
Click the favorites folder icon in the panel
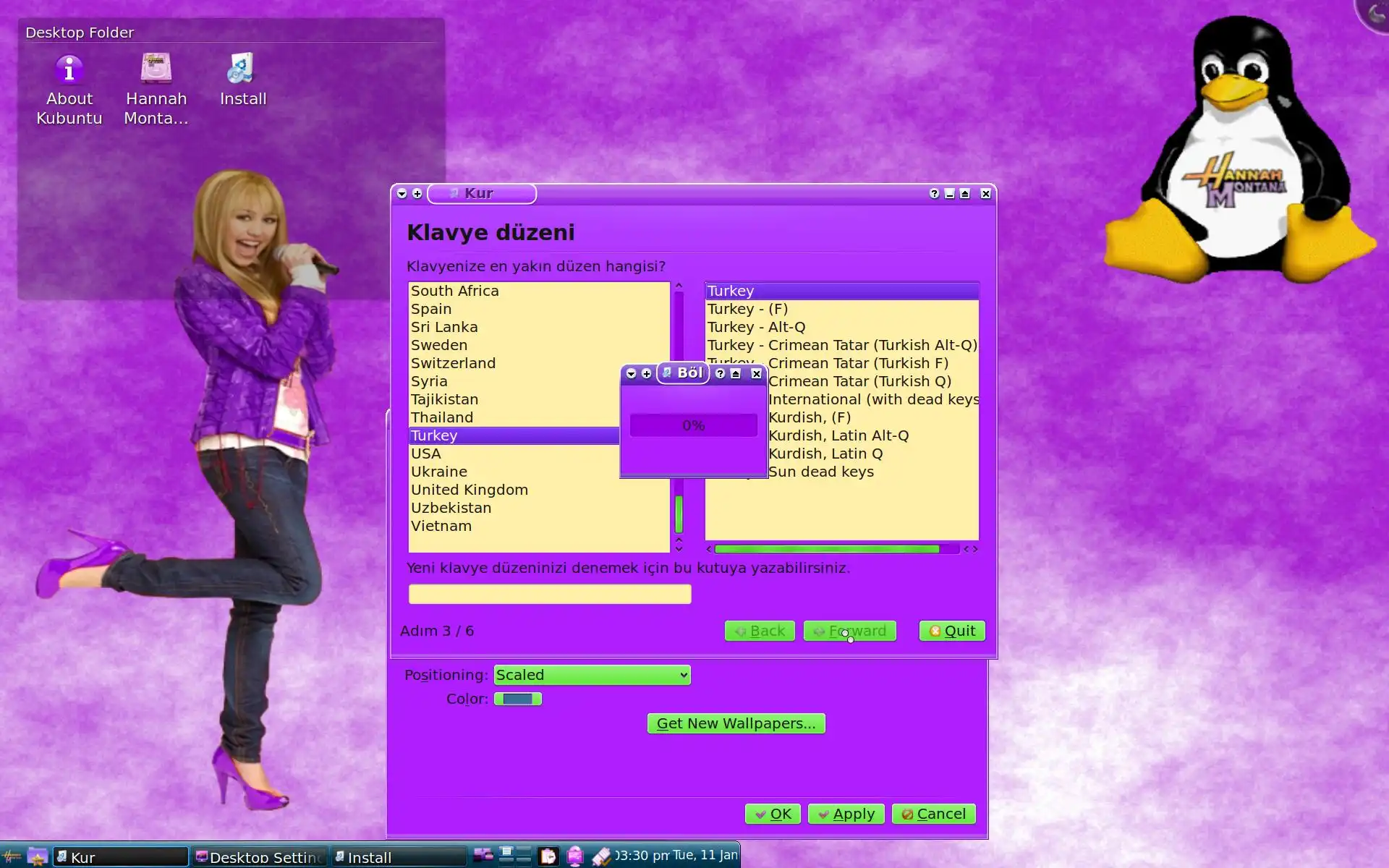[37, 857]
